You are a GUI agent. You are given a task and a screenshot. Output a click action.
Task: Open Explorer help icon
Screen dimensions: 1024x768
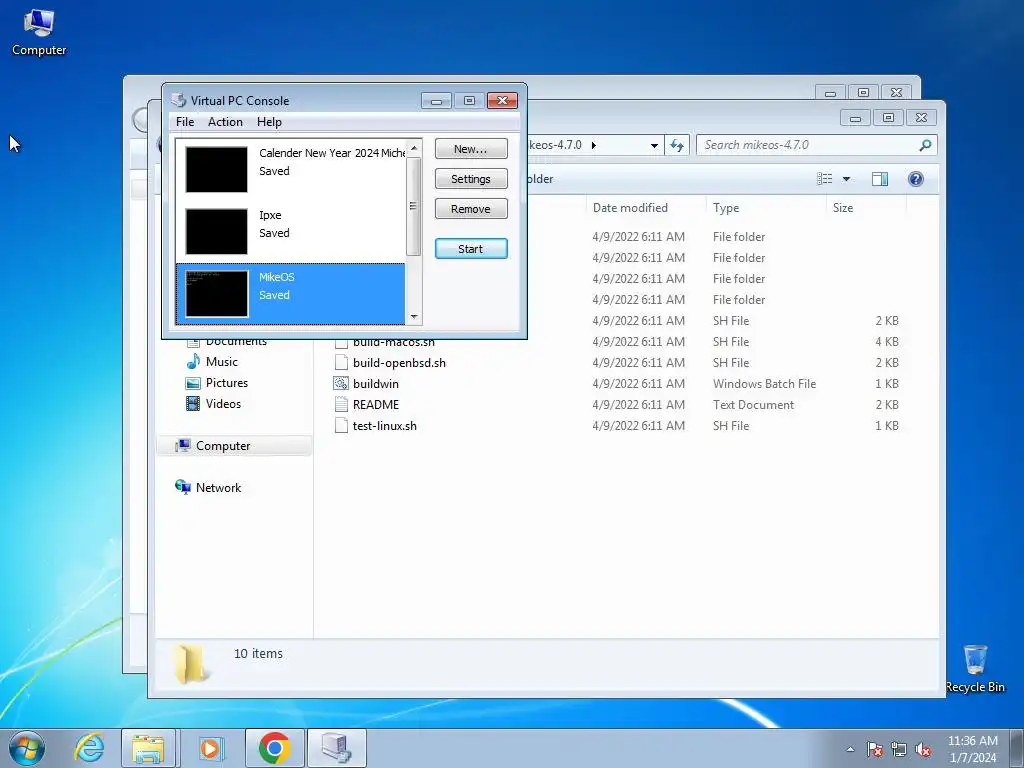[x=916, y=179]
